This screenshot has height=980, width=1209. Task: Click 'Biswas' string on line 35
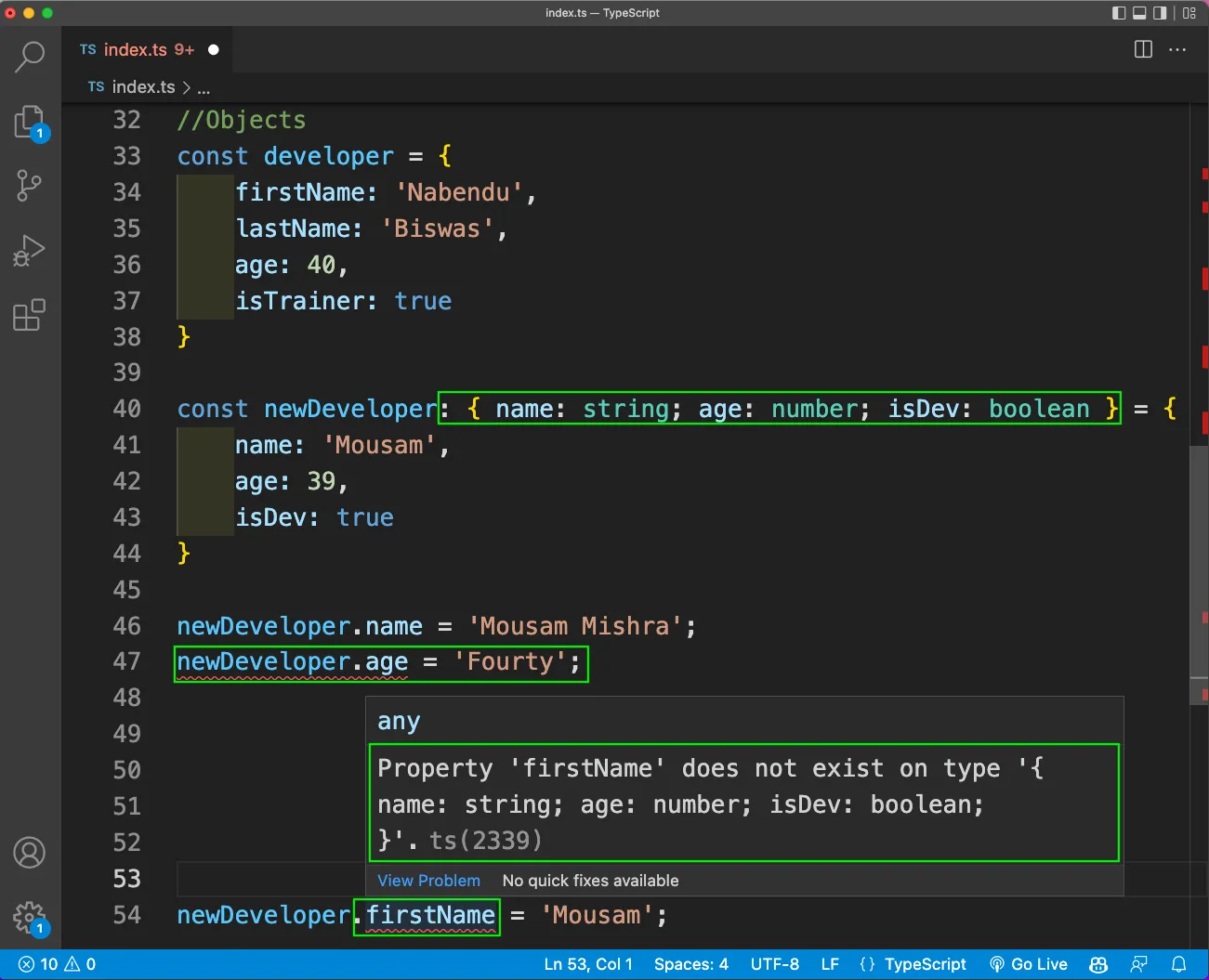tap(437, 229)
